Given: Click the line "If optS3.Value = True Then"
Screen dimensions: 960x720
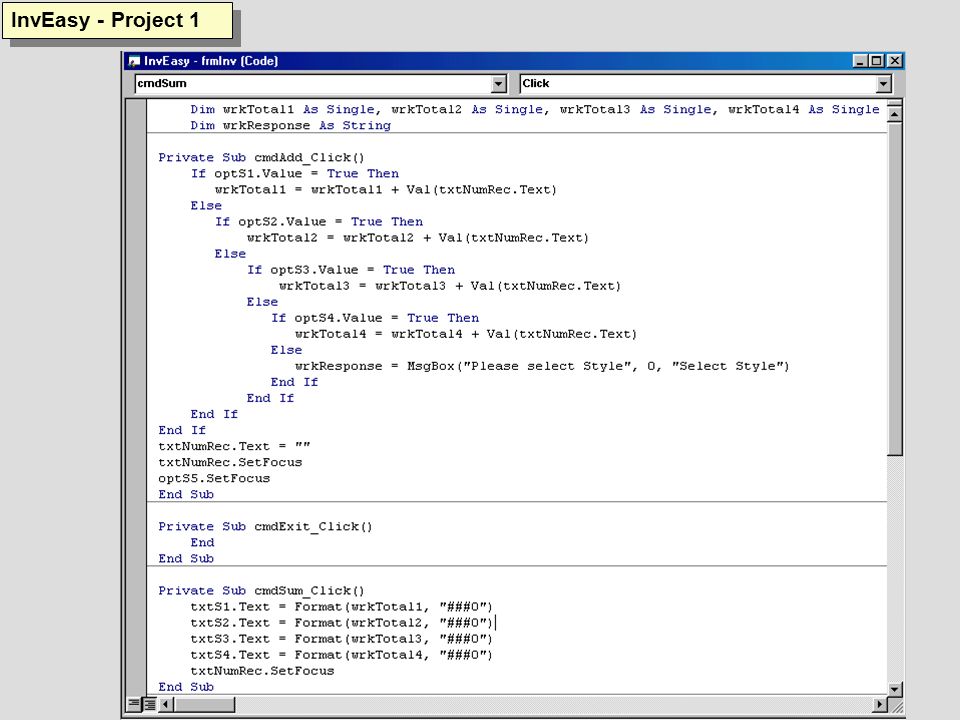Looking at the screenshot, I should pos(351,270).
